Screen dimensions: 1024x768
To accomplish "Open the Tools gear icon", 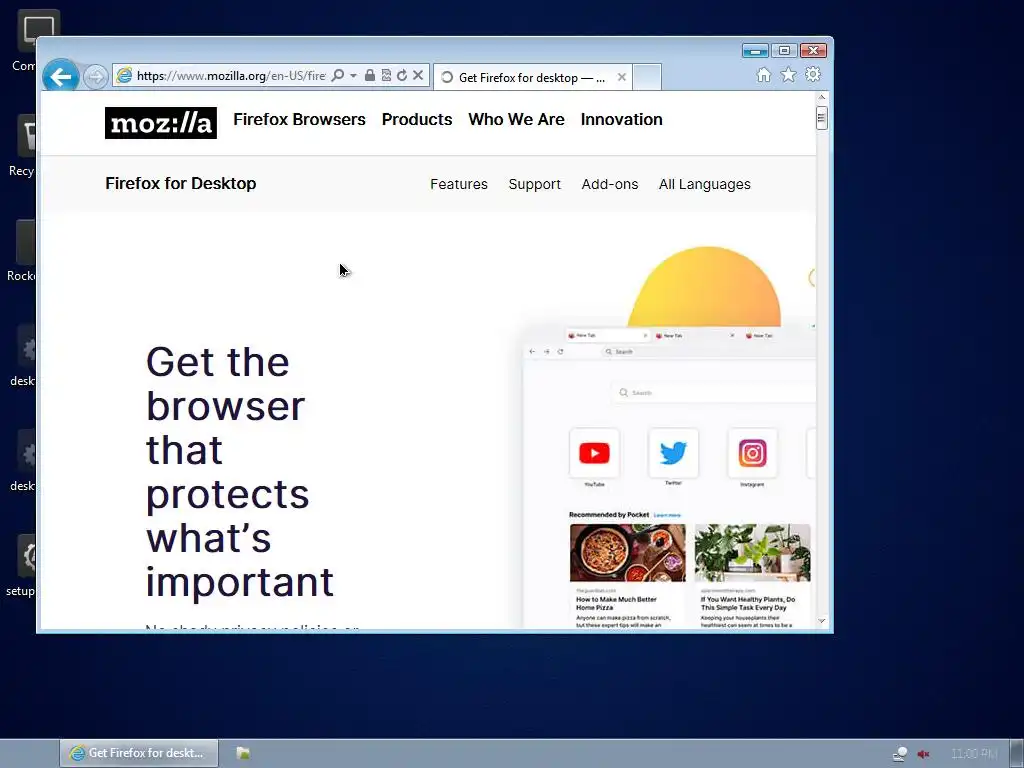I will point(813,75).
